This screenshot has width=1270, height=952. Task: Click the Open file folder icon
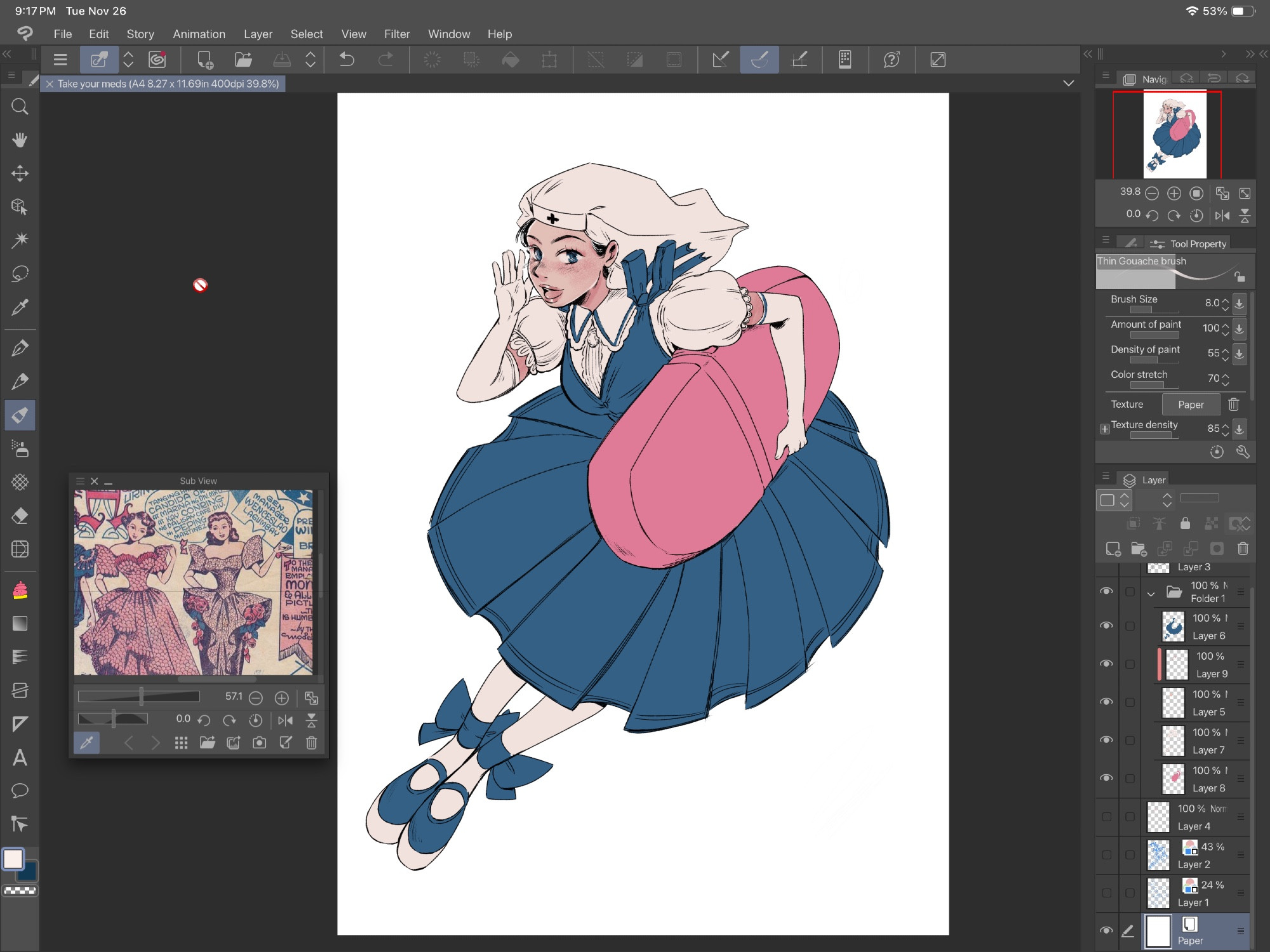[x=243, y=60]
